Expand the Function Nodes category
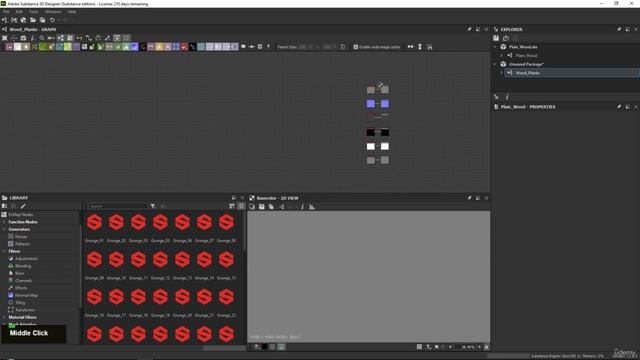This screenshot has width=640, height=360. pyautogui.click(x=4, y=222)
